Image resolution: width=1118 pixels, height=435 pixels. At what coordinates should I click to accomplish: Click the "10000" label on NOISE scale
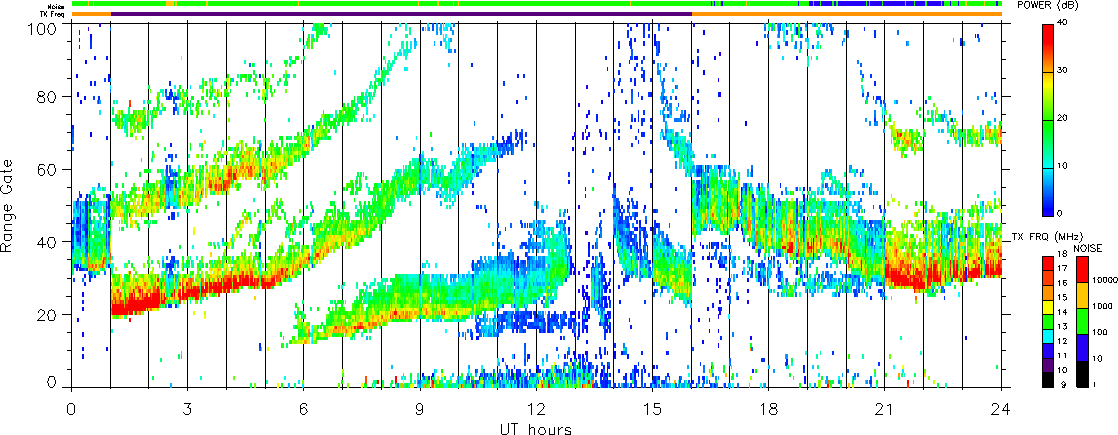[1105, 280]
